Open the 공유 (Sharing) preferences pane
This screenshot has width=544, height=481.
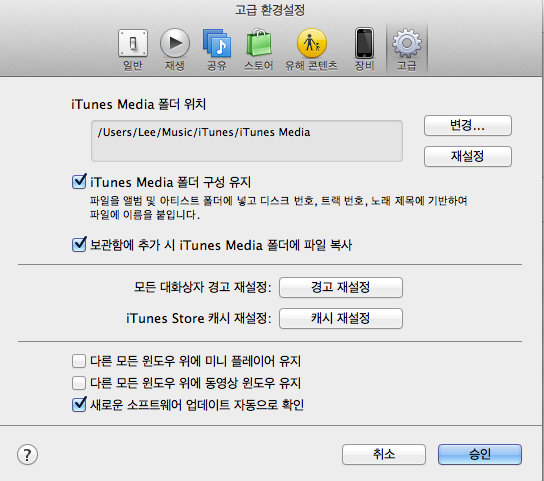coord(217,50)
